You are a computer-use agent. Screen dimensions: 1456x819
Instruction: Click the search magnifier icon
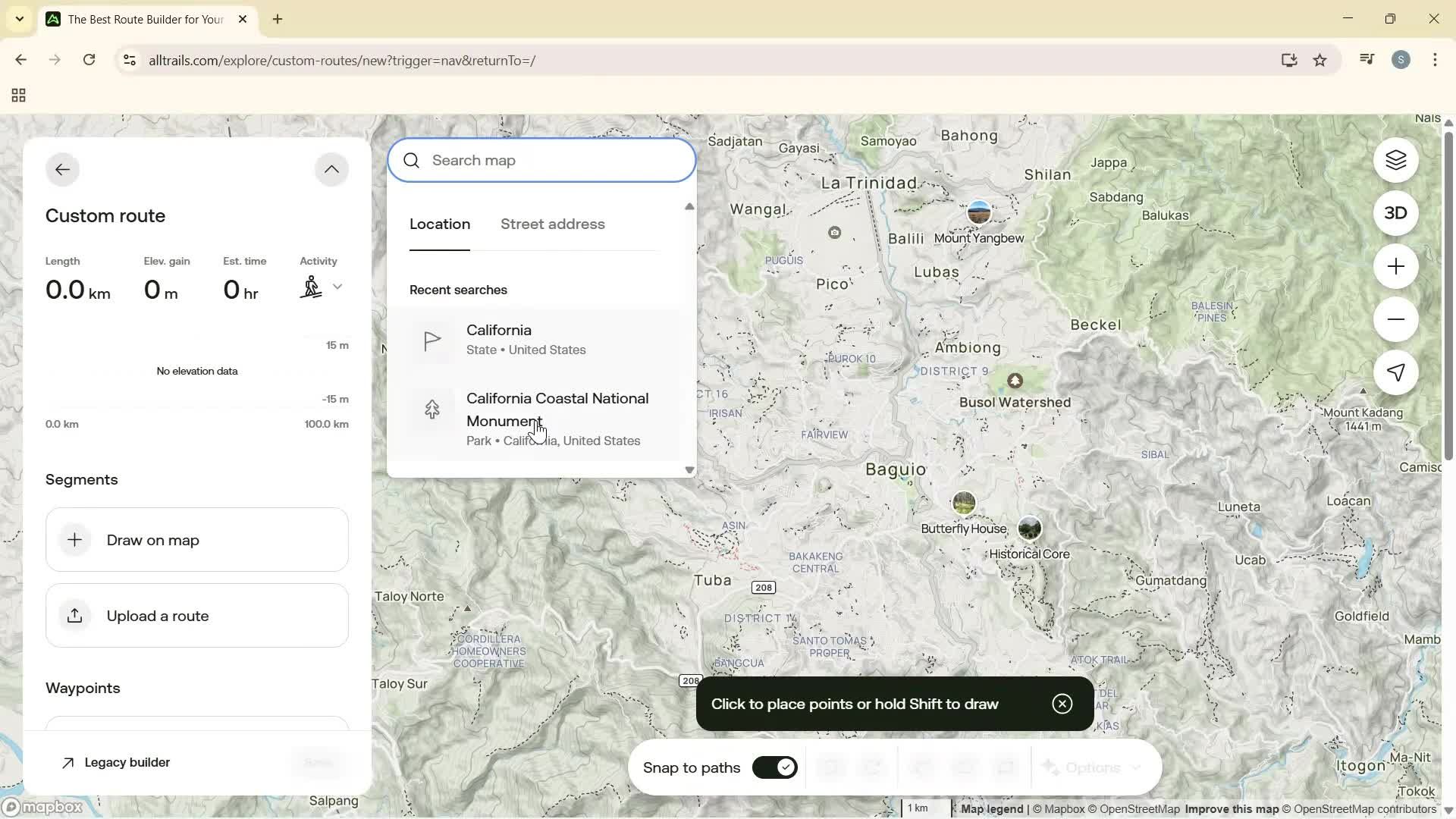(x=411, y=160)
